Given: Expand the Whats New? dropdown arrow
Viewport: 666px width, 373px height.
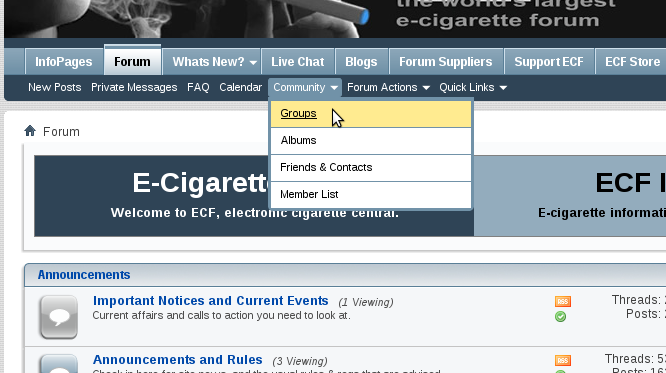Looking at the screenshot, I should point(253,62).
